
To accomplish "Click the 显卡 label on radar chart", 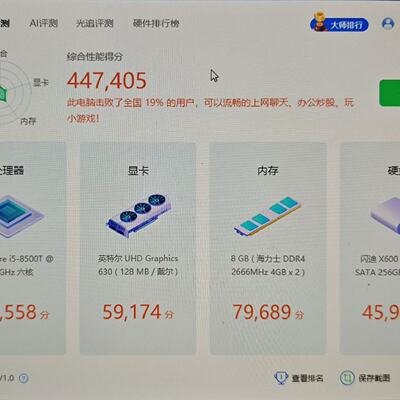I will pos(41,82).
